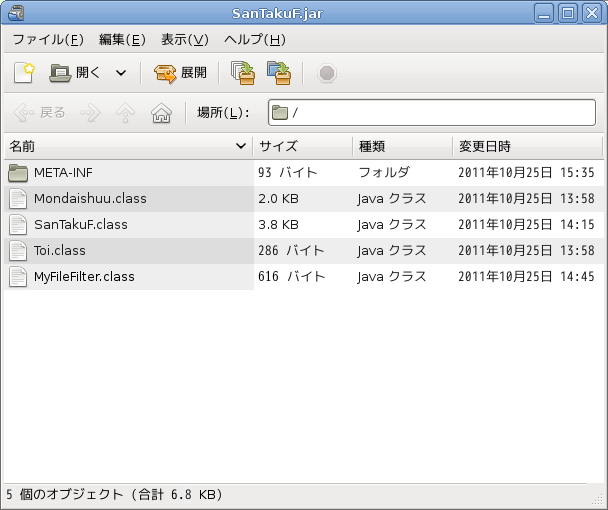Click the greyed-out stop operation icon
This screenshot has width=608, height=510.
tap(326, 73)
